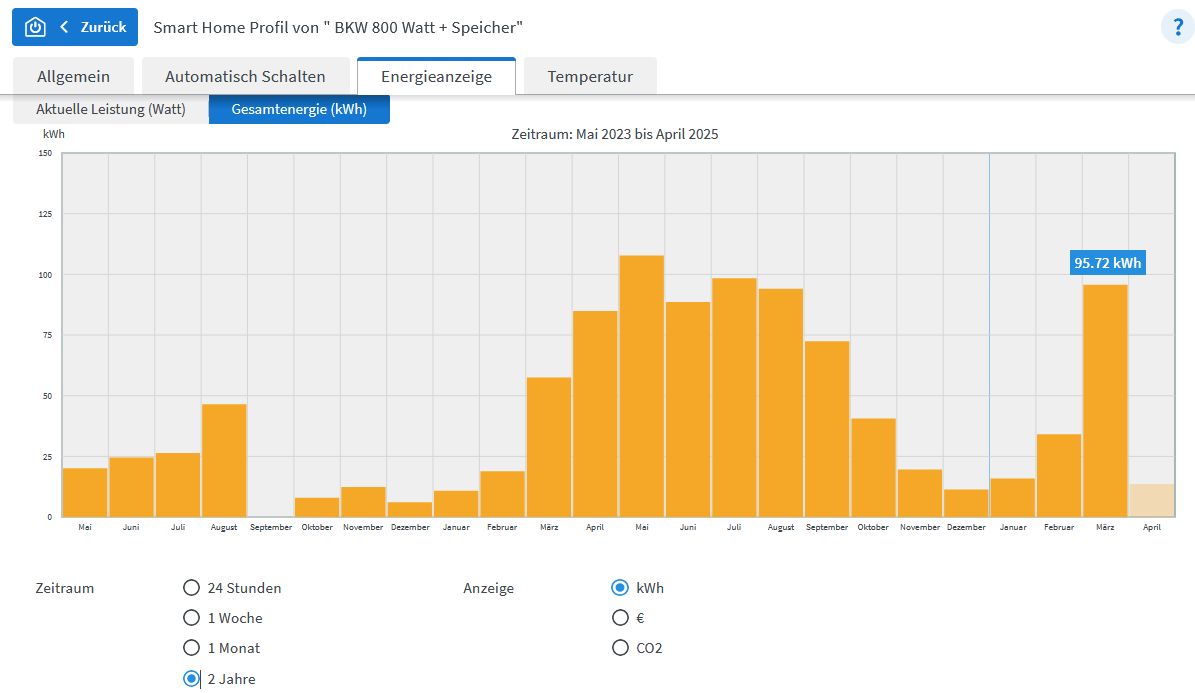
Task: Open the Automatisch Schalten tab
Action: pyautogui.click(x=245, y=76)
